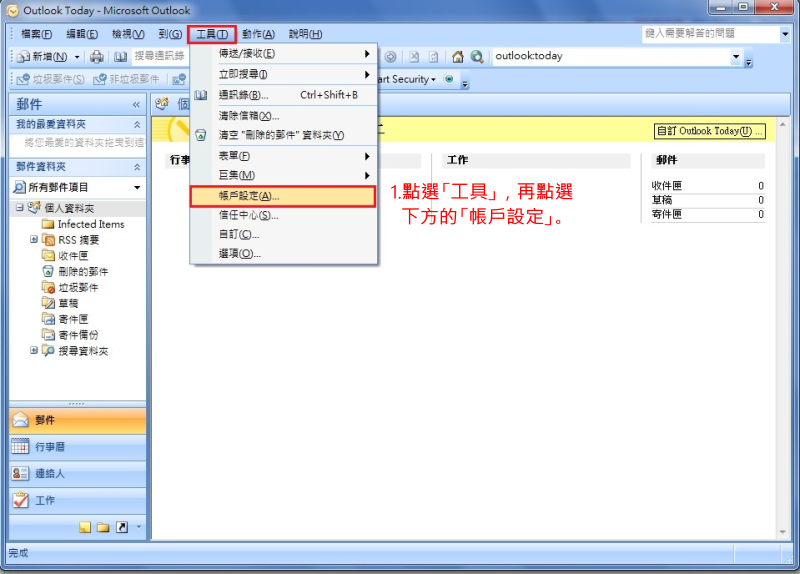
Task: Click the 工具(T) menu
Action: tap(212, 34)
